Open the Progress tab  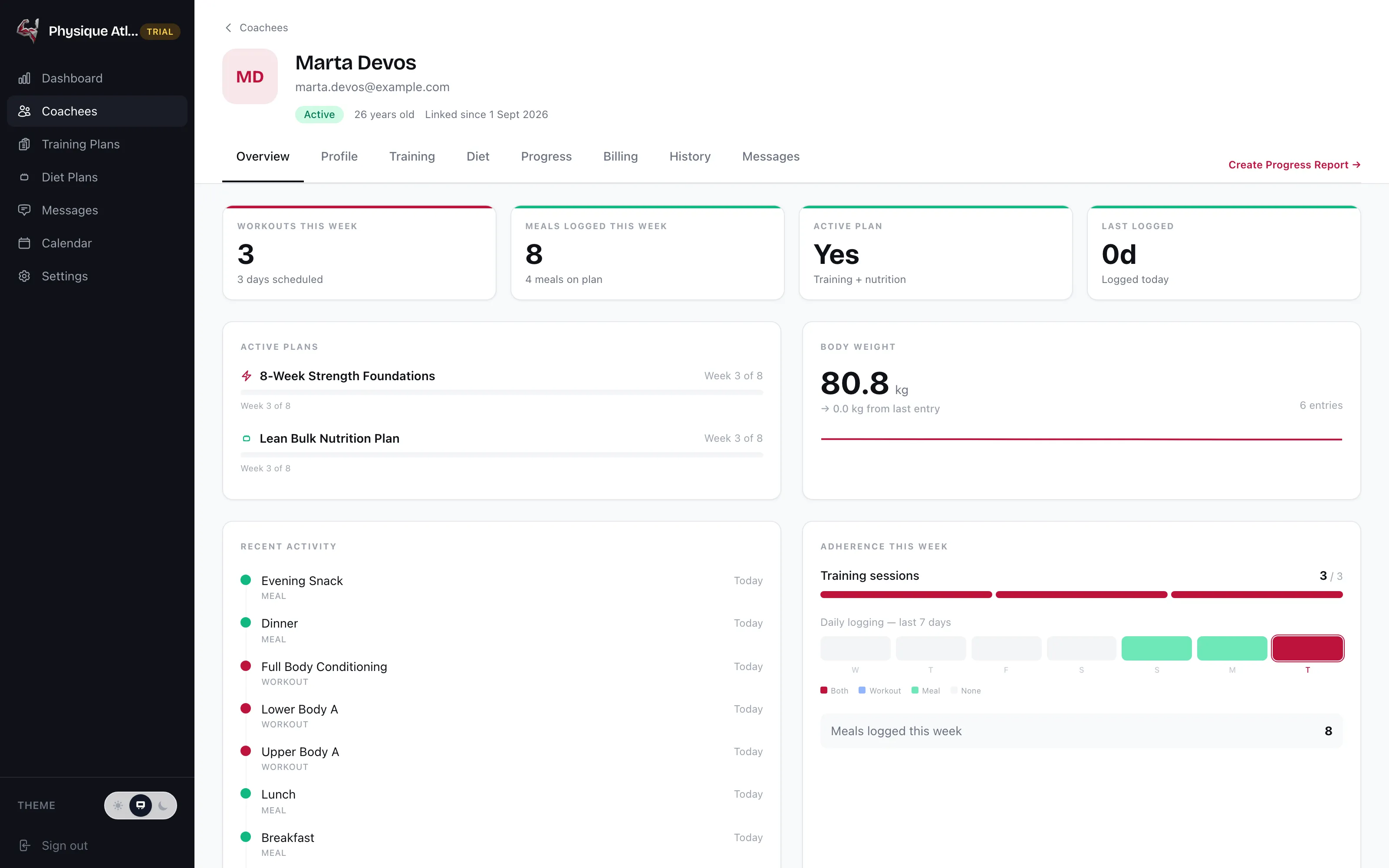(x=546, y=157)
